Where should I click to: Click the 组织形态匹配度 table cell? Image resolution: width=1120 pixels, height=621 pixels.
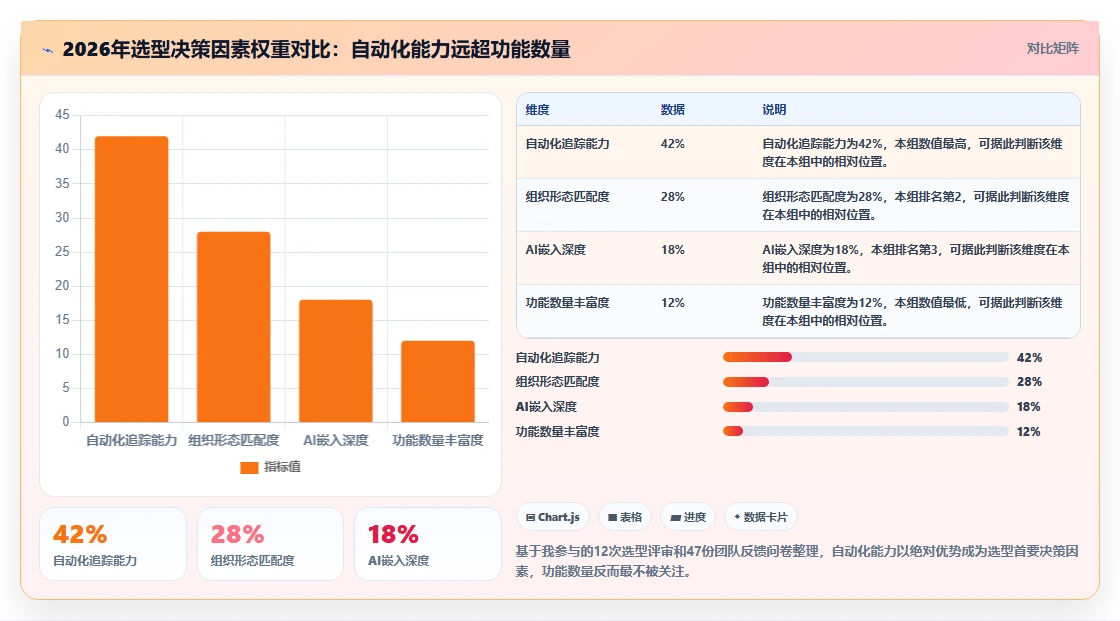point(567,197)
